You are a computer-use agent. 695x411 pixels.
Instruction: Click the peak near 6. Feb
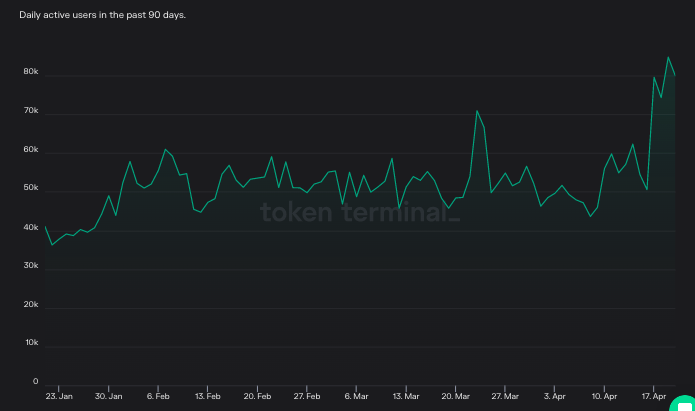165,150
